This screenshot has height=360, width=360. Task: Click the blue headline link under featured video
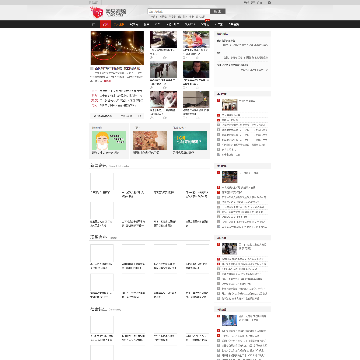pyautogui.click(x=117, y=68)
